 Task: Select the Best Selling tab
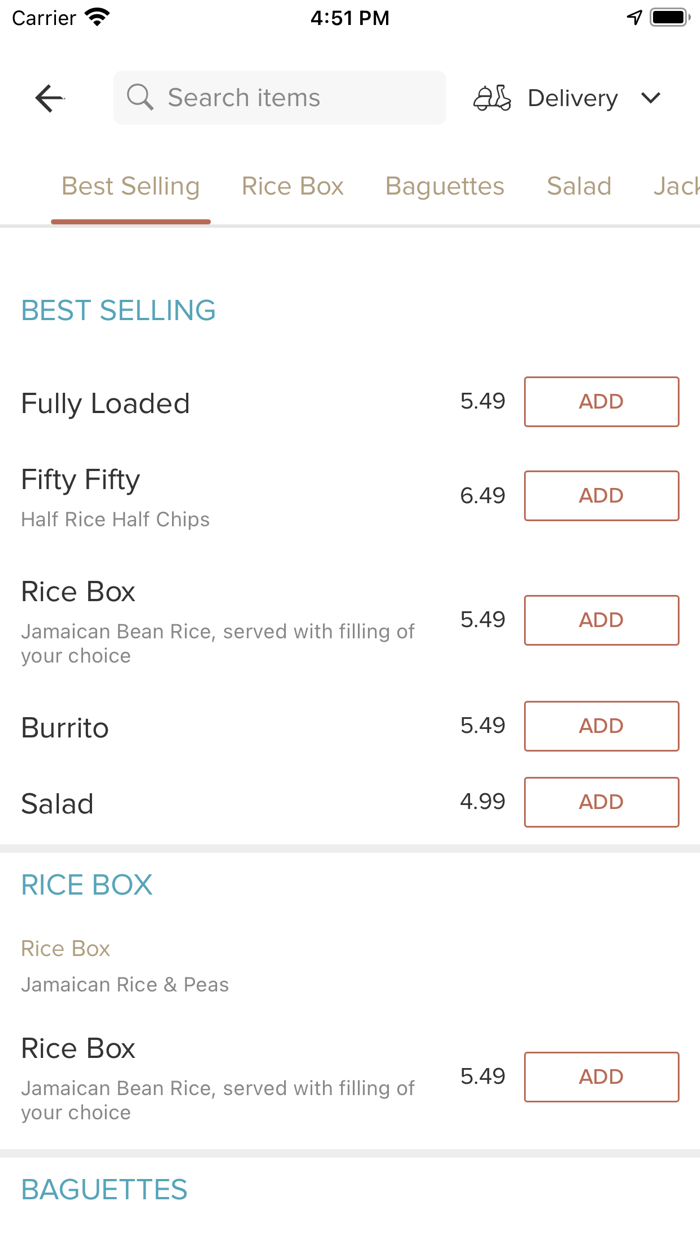point(131,186)
